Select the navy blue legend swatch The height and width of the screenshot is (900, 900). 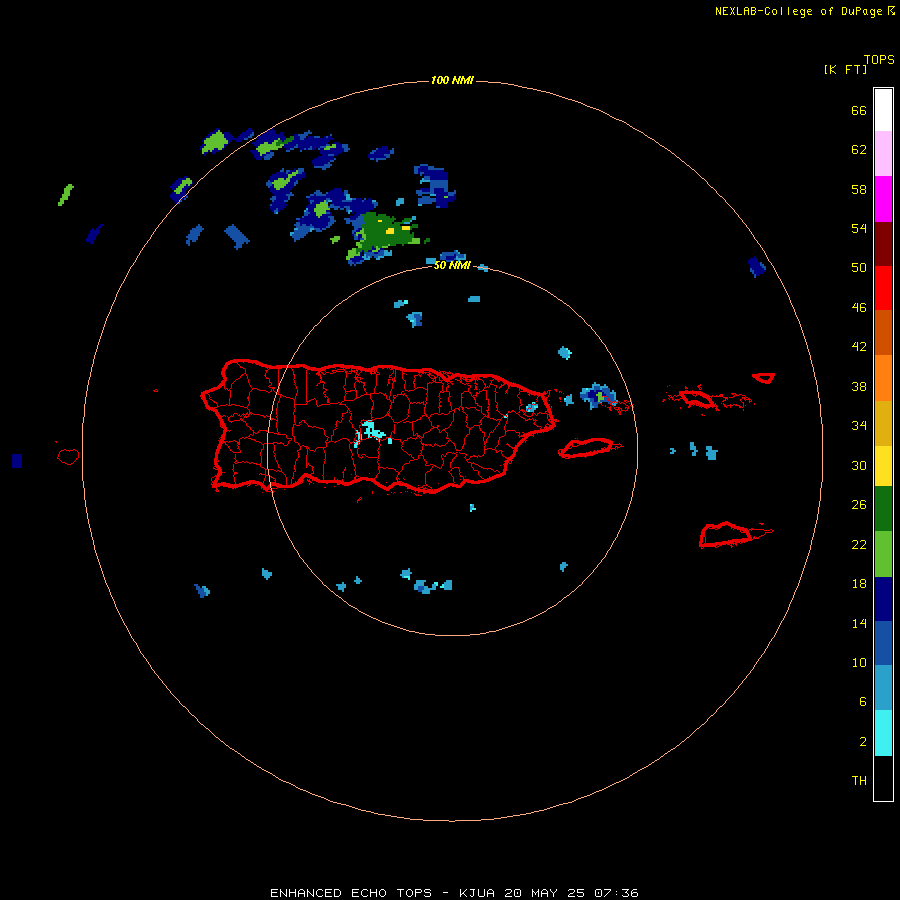[883, 599]
